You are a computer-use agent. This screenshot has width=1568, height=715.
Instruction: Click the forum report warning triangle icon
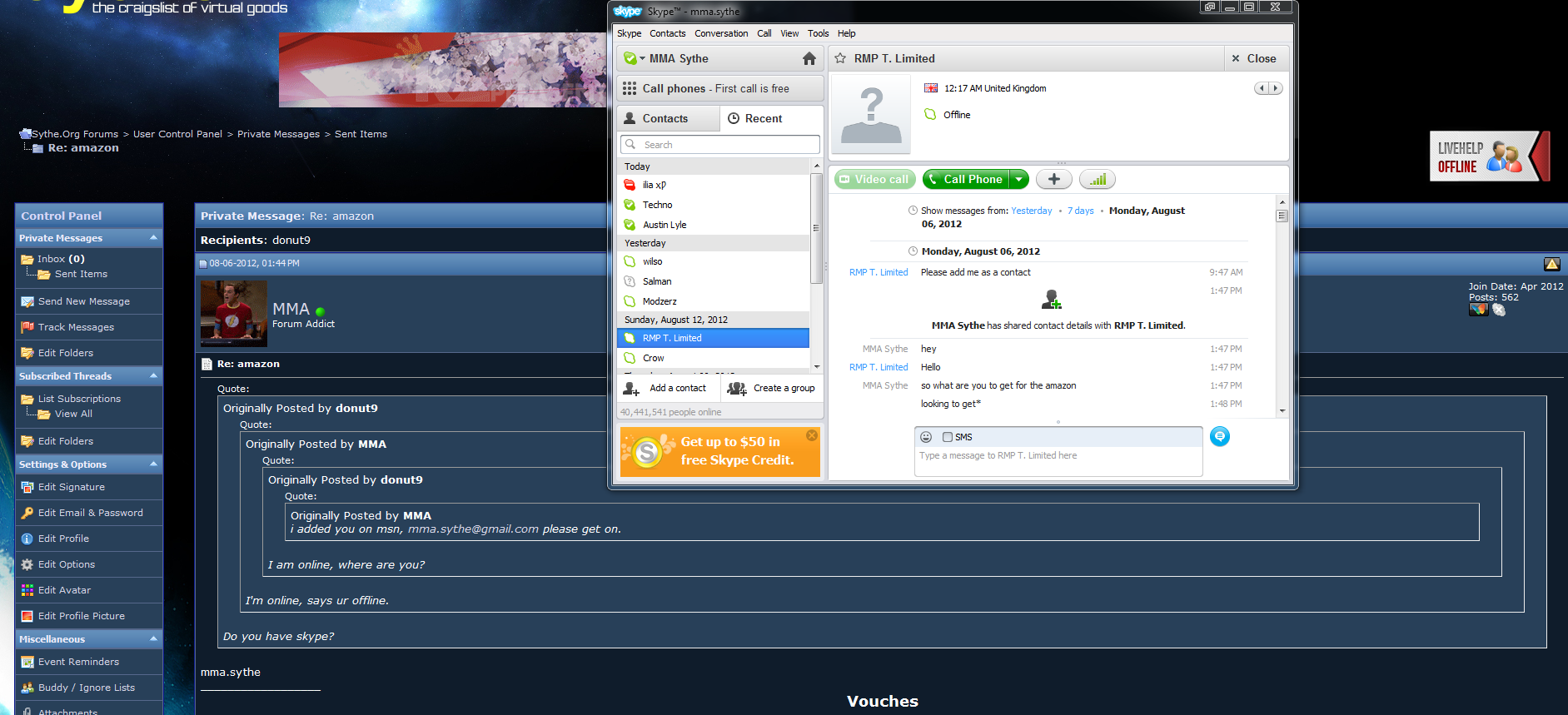click(1551, 264)
